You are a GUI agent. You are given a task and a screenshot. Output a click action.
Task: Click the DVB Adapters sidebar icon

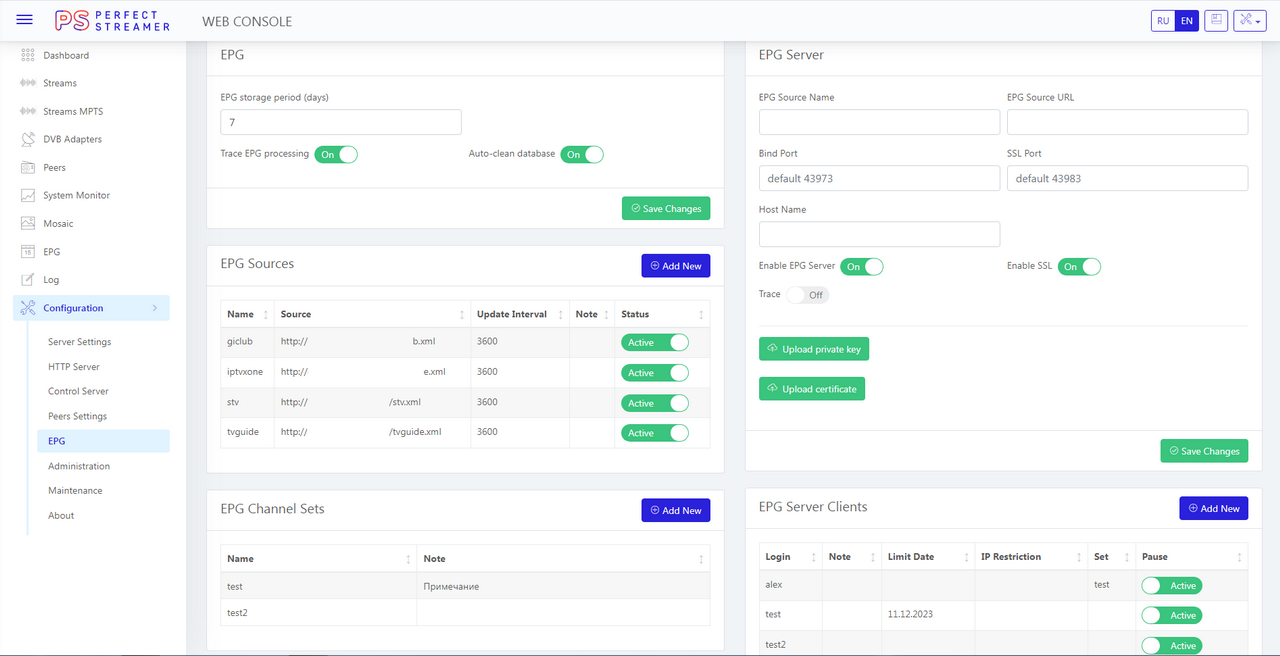pos(28,139)
